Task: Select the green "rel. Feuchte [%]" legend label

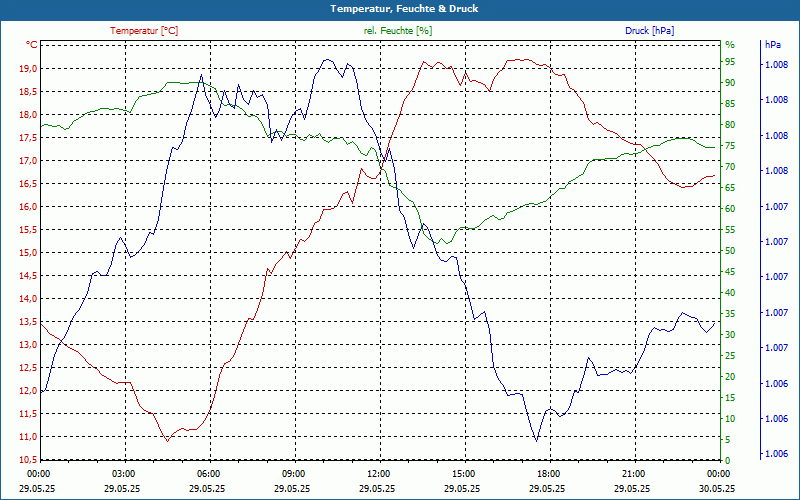Action: coord(397,31)
